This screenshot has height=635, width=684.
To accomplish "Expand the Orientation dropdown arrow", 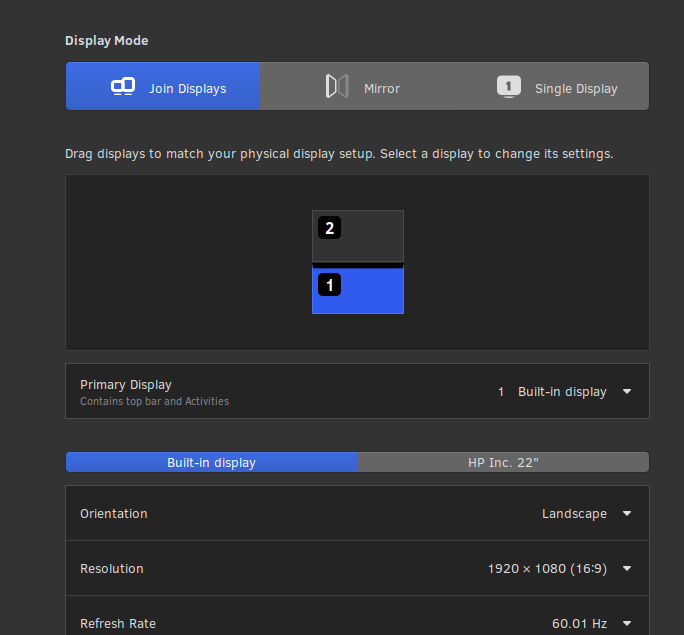I will tap(627, 514).
